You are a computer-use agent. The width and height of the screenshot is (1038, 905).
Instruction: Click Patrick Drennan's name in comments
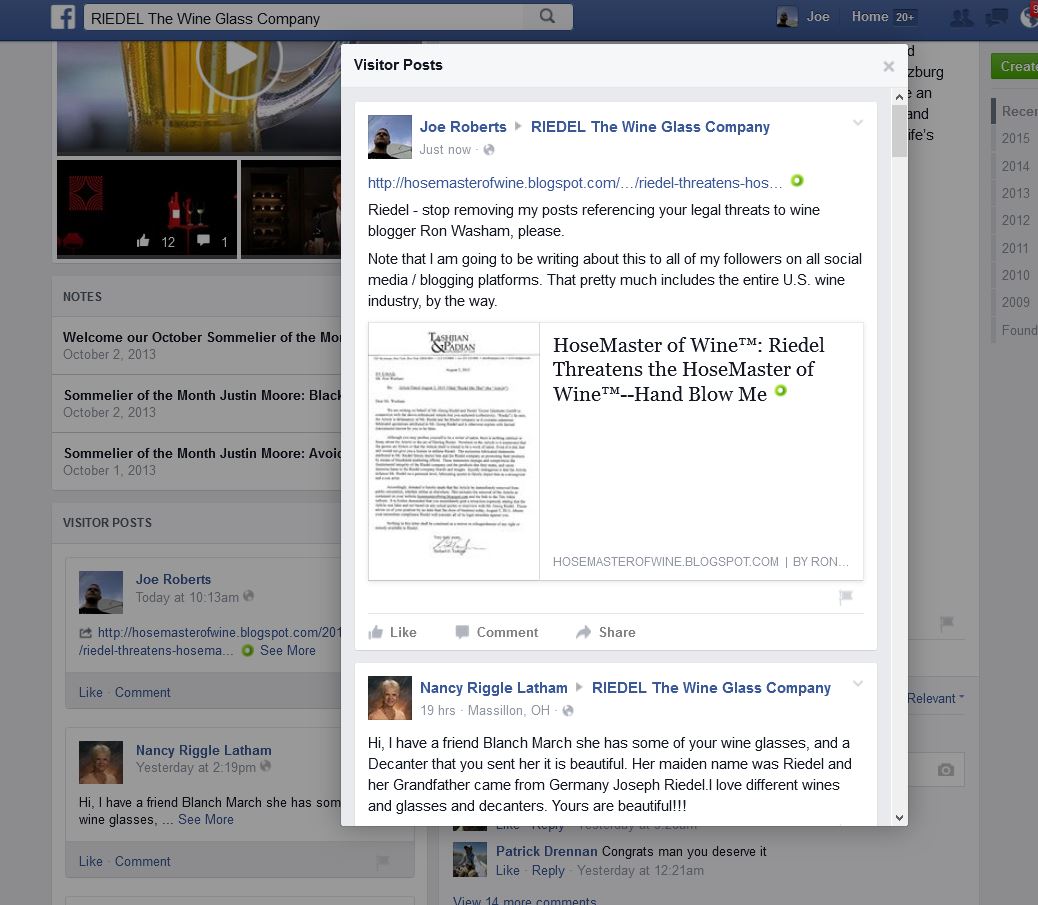tap(546, 851)
